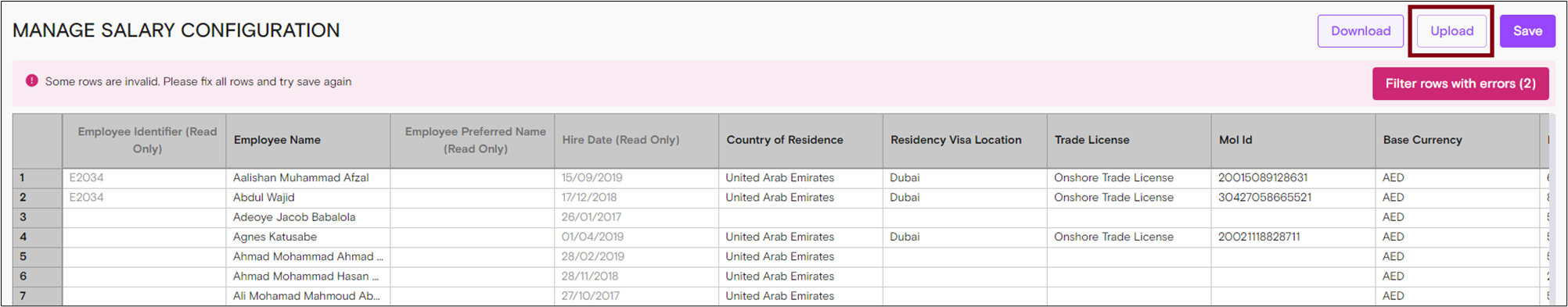Select the Trade License column header

[1129, 141]
